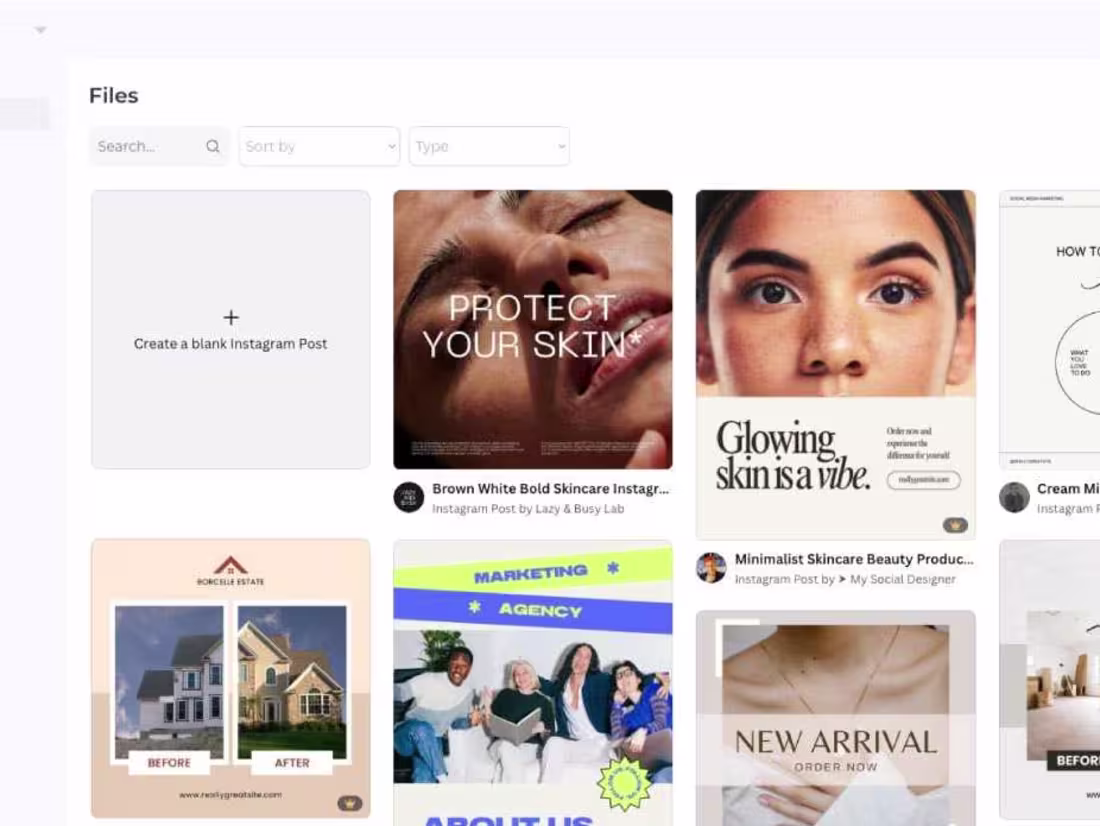This screenshot has height=826, width=1100.
Task: Open the Minimalist Skincare Beauty Product link
Action: pyautogui.click(x=852, y=559)
